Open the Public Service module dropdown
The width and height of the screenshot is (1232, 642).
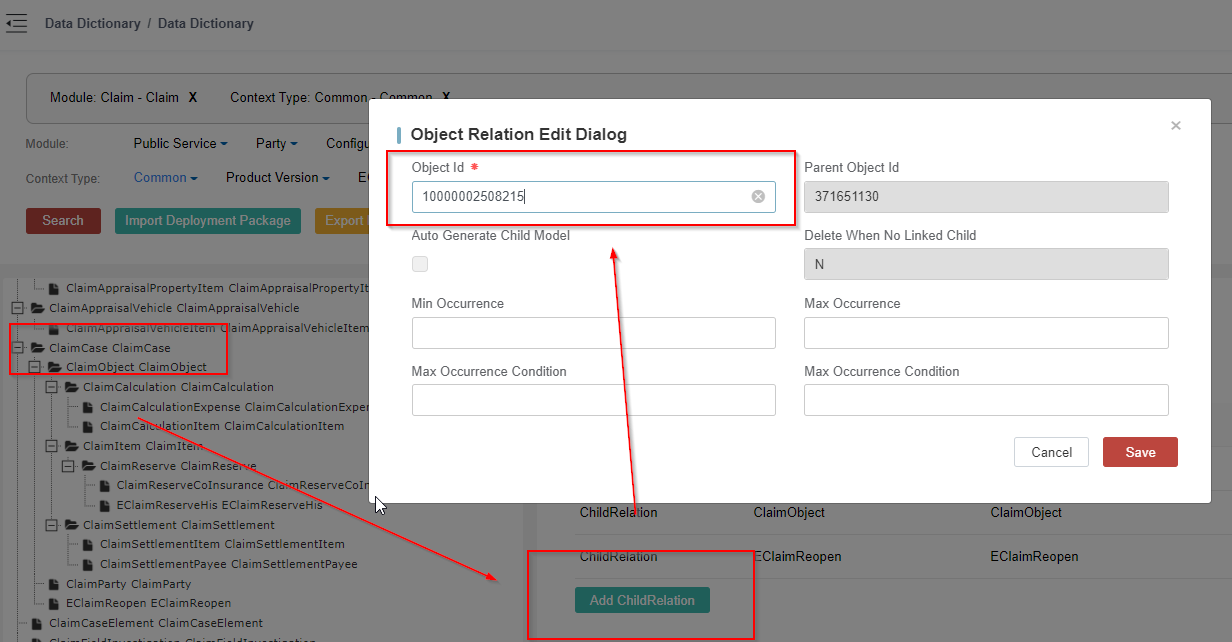tap(180, 144)
